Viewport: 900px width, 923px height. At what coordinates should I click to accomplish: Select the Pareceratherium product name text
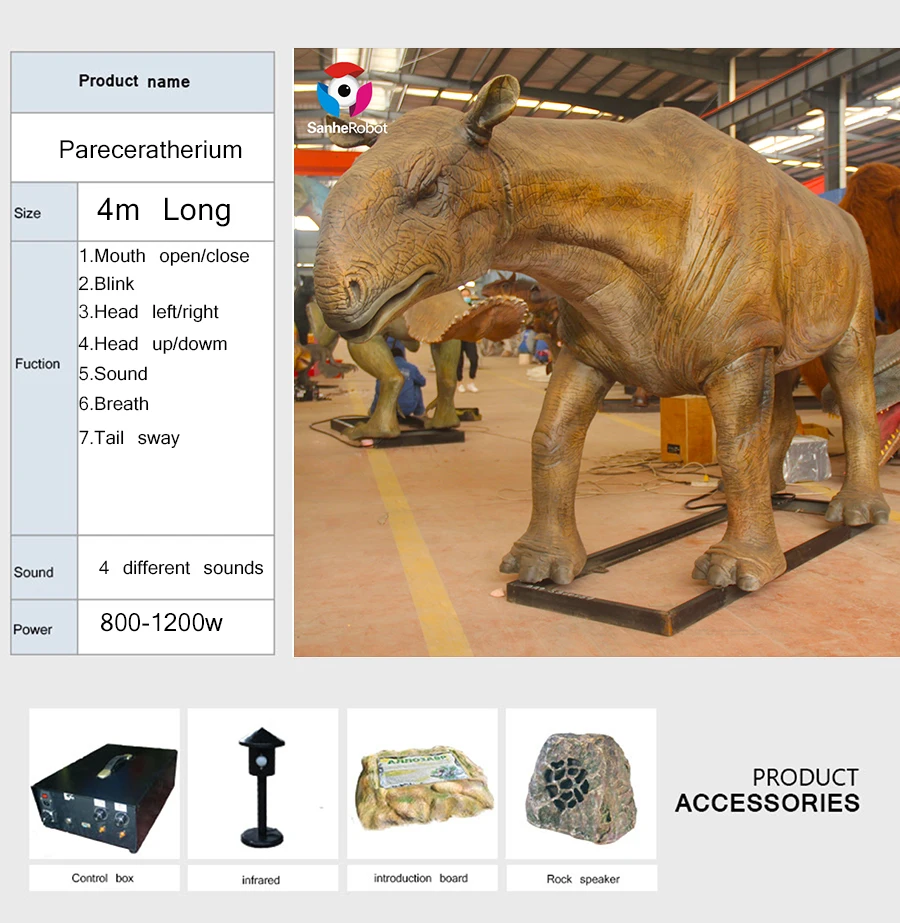click(150, 150)
